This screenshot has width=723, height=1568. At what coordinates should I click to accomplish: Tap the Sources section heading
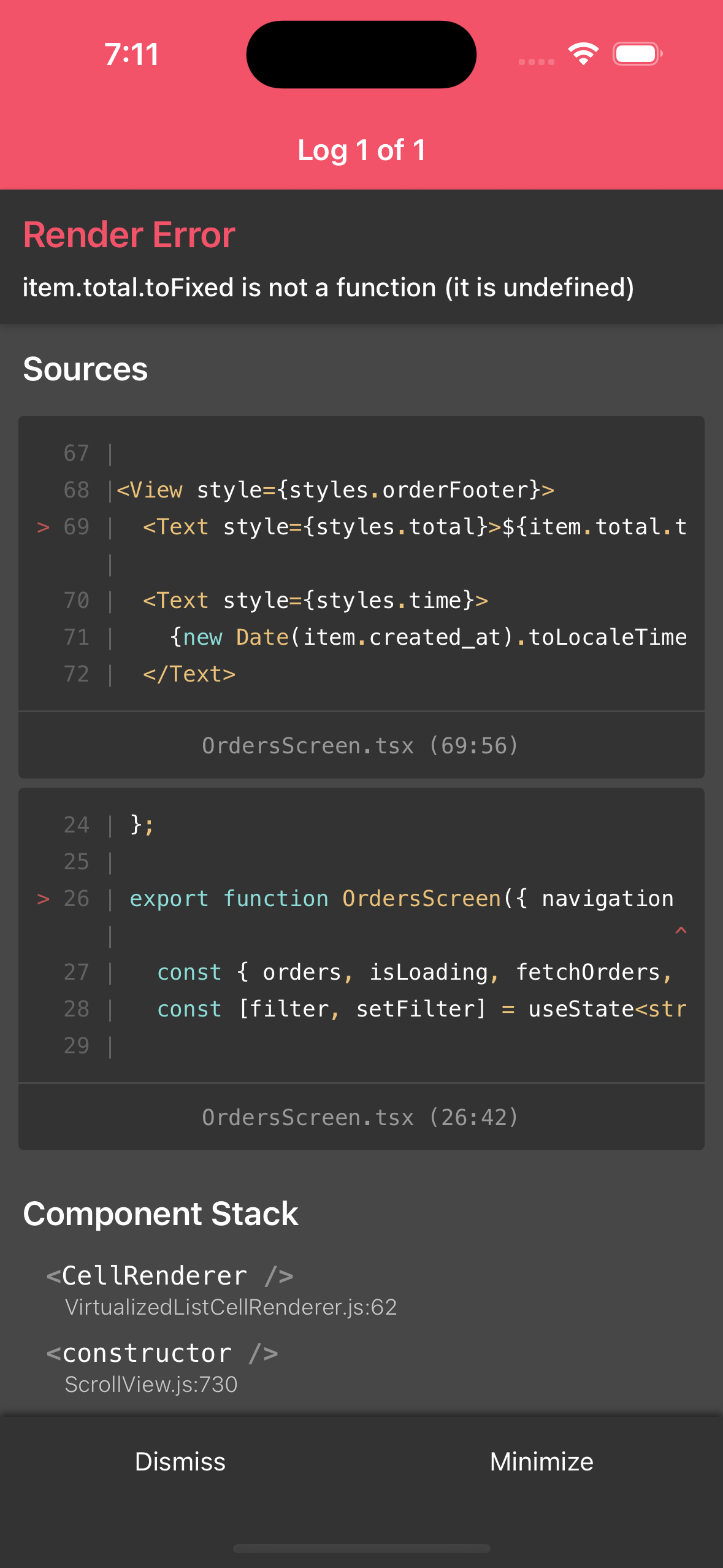[x=85, y=369]
